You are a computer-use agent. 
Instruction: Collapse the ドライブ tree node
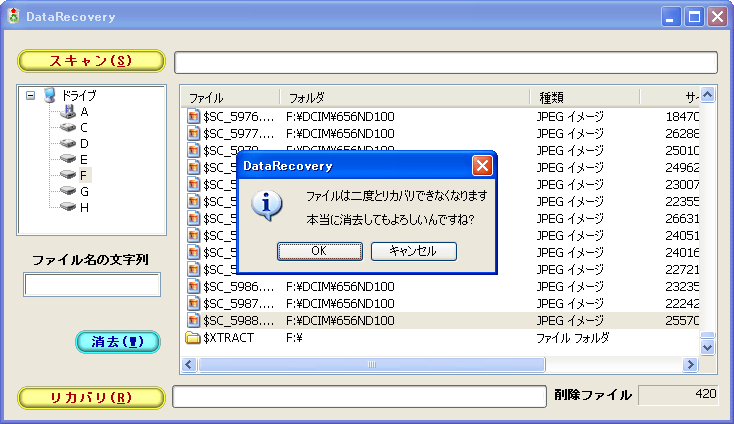[x=30, y=95]
